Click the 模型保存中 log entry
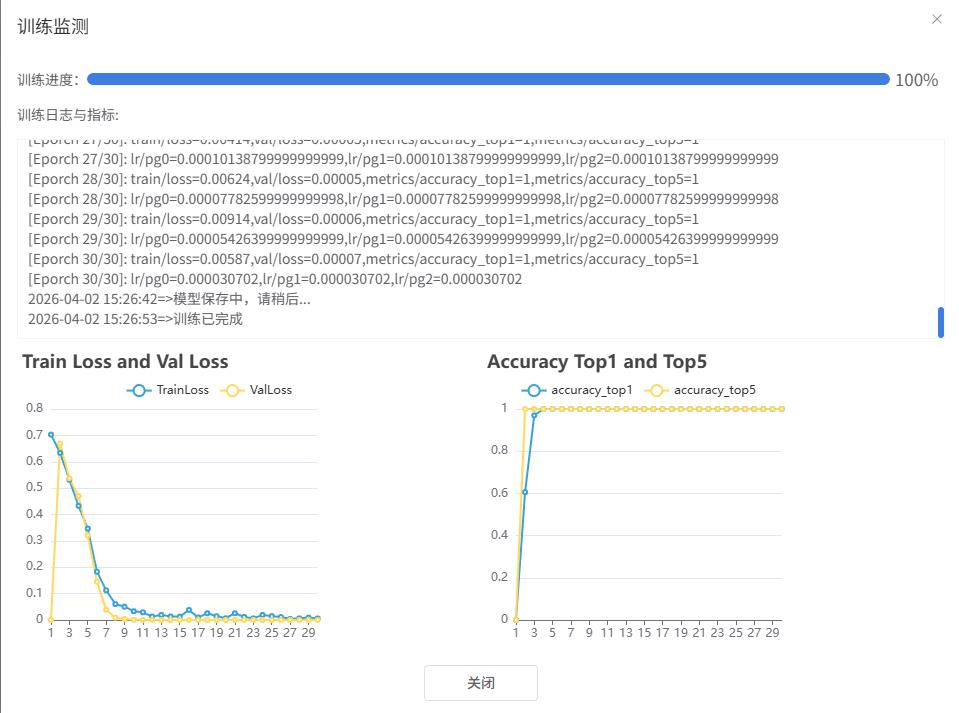 click(169, 299)
